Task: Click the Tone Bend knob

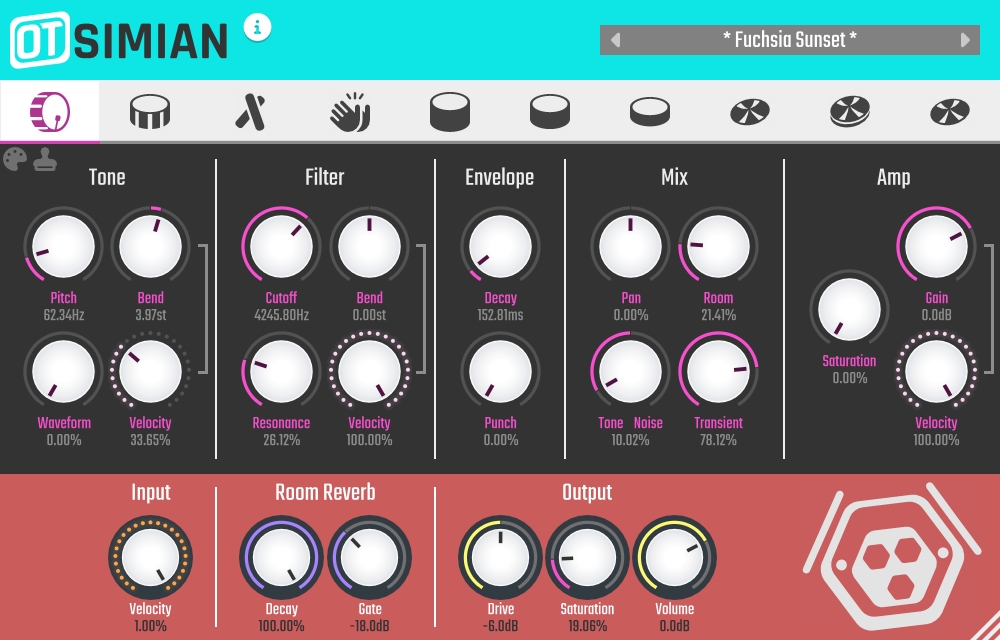Action: point(151,247)
